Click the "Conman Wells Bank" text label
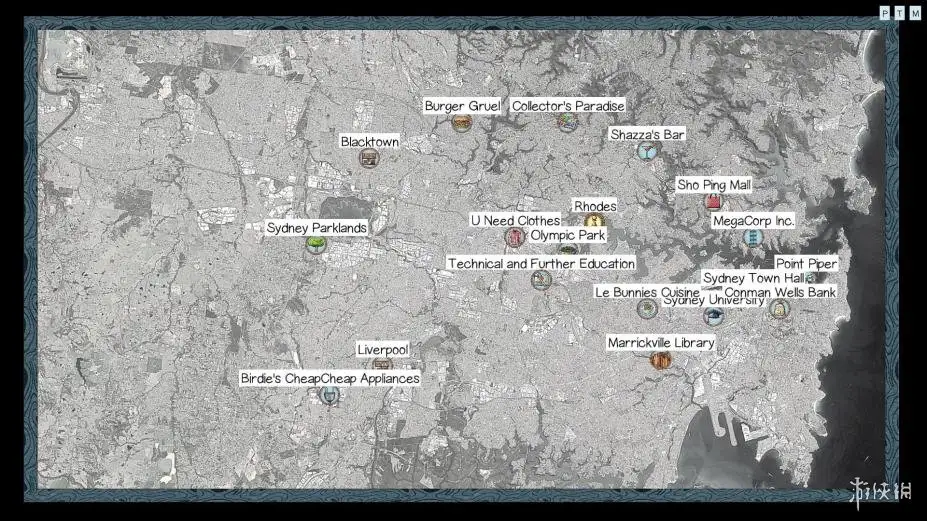This screenshot has width=927, height=521. tap(780, 292)
